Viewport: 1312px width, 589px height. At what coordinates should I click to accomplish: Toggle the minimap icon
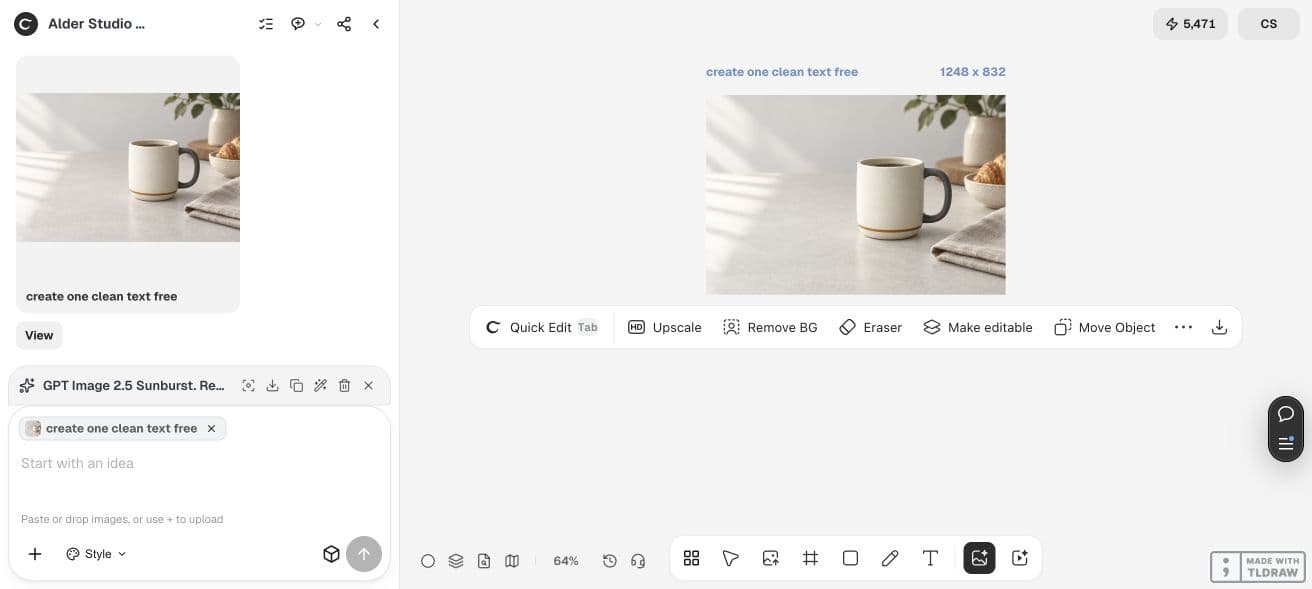click(512, 561)
